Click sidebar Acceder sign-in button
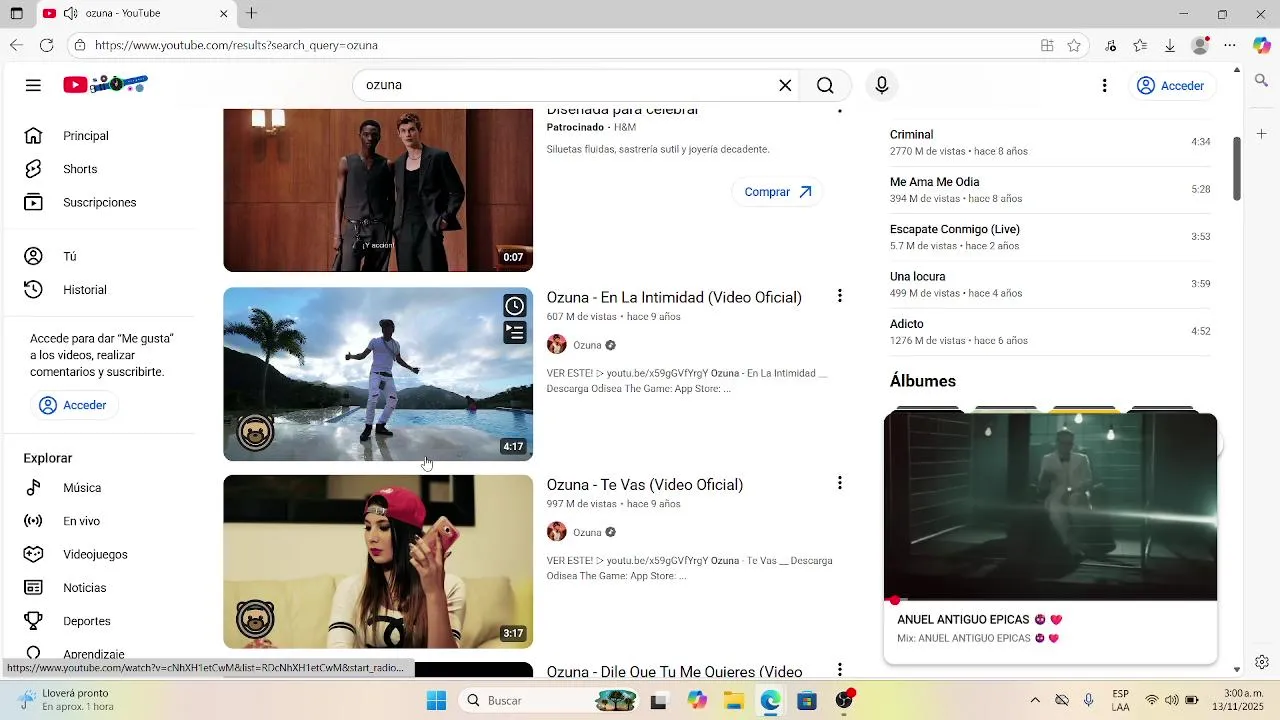The width and height of the screenshot is (1280, 720). click(74, 405)
